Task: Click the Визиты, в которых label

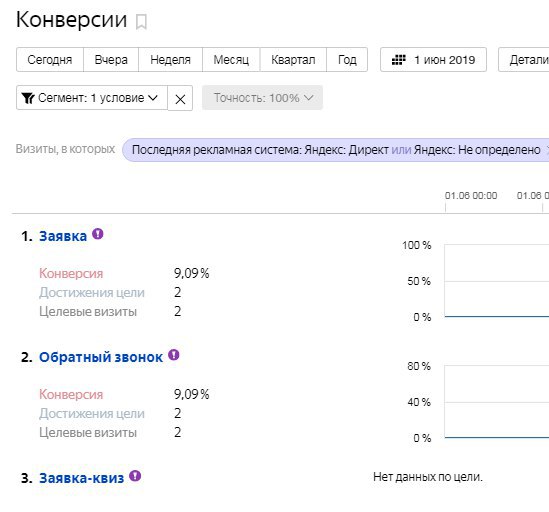Action: (65, 149)
